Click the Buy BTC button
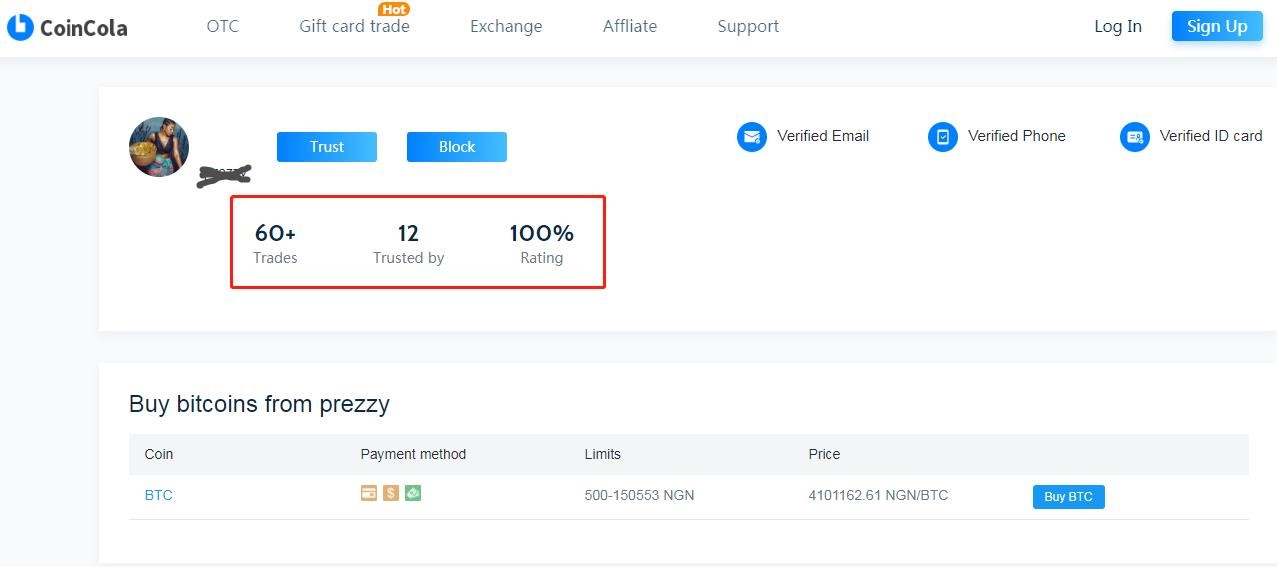This screenshot has height=567, width=1277. 1068,497
